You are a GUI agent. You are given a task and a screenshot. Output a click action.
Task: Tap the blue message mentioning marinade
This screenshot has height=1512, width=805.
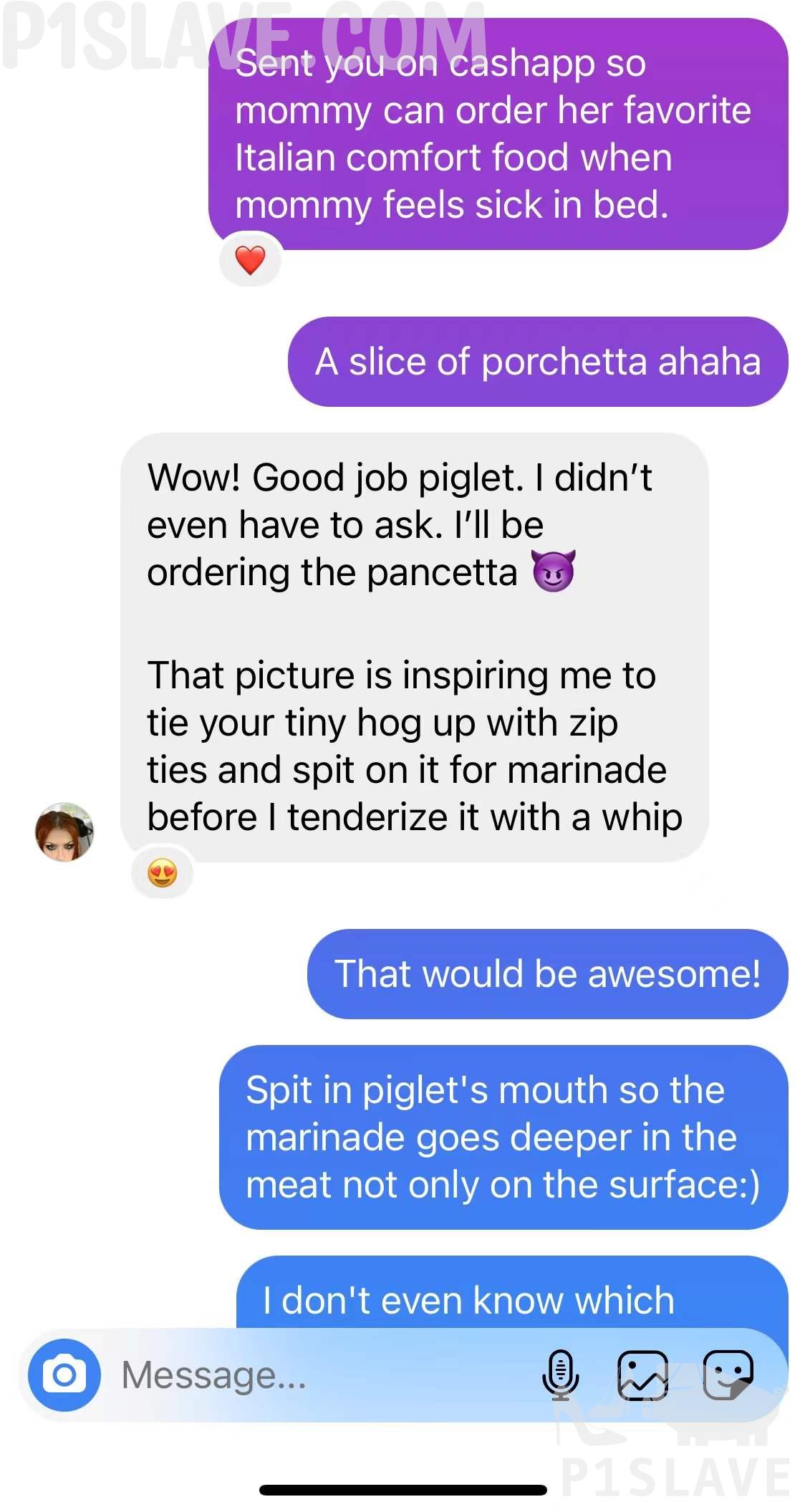(503, 1137)
